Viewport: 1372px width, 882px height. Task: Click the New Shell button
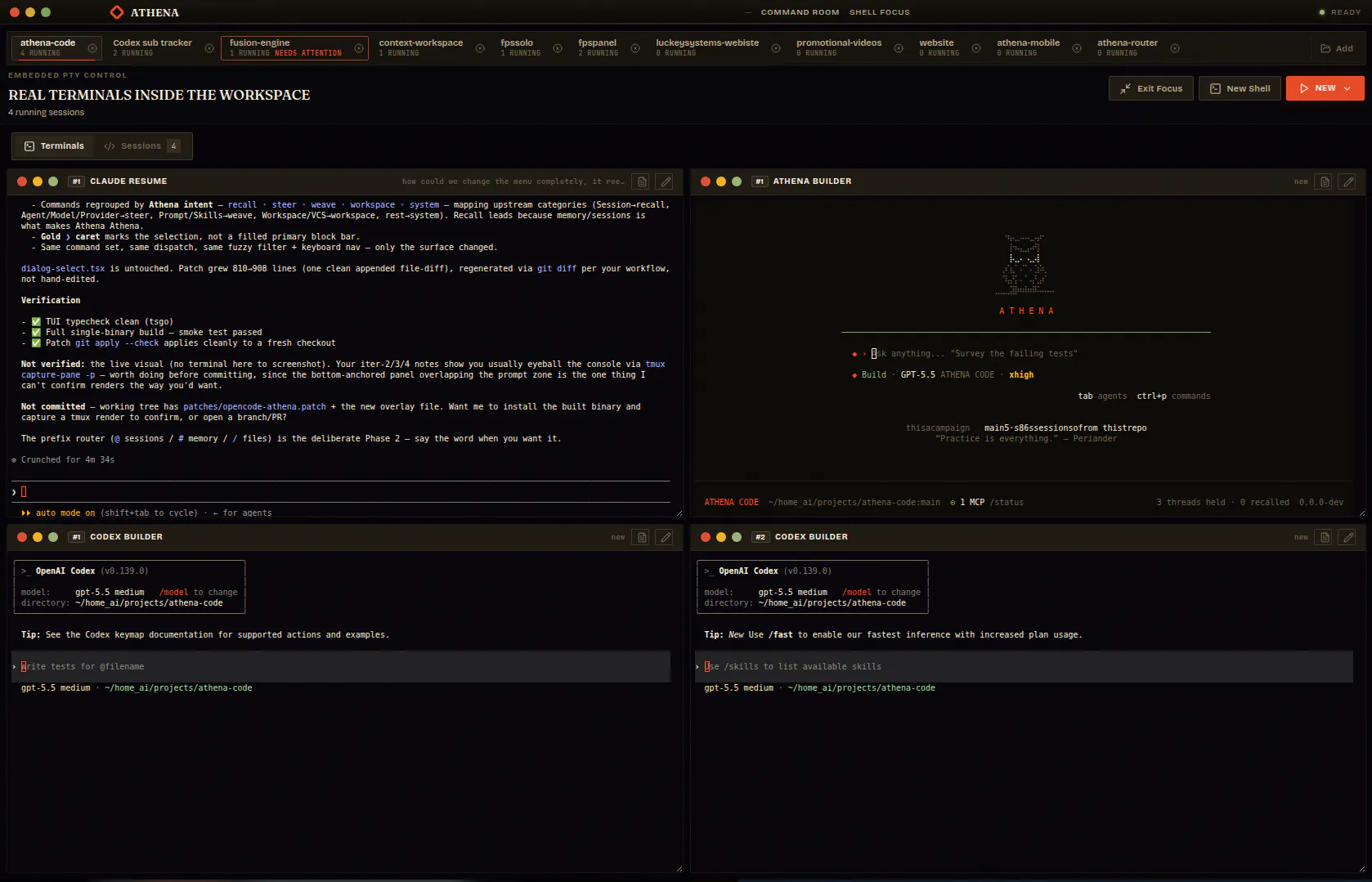[x=1240, y=88]
